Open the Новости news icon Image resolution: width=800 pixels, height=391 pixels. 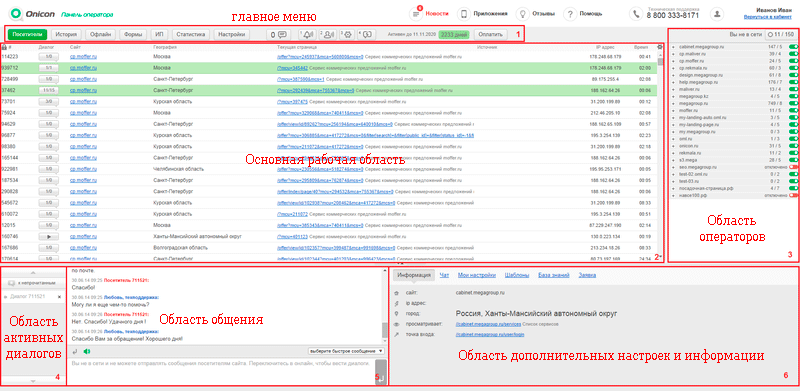(x=417, y=14)
